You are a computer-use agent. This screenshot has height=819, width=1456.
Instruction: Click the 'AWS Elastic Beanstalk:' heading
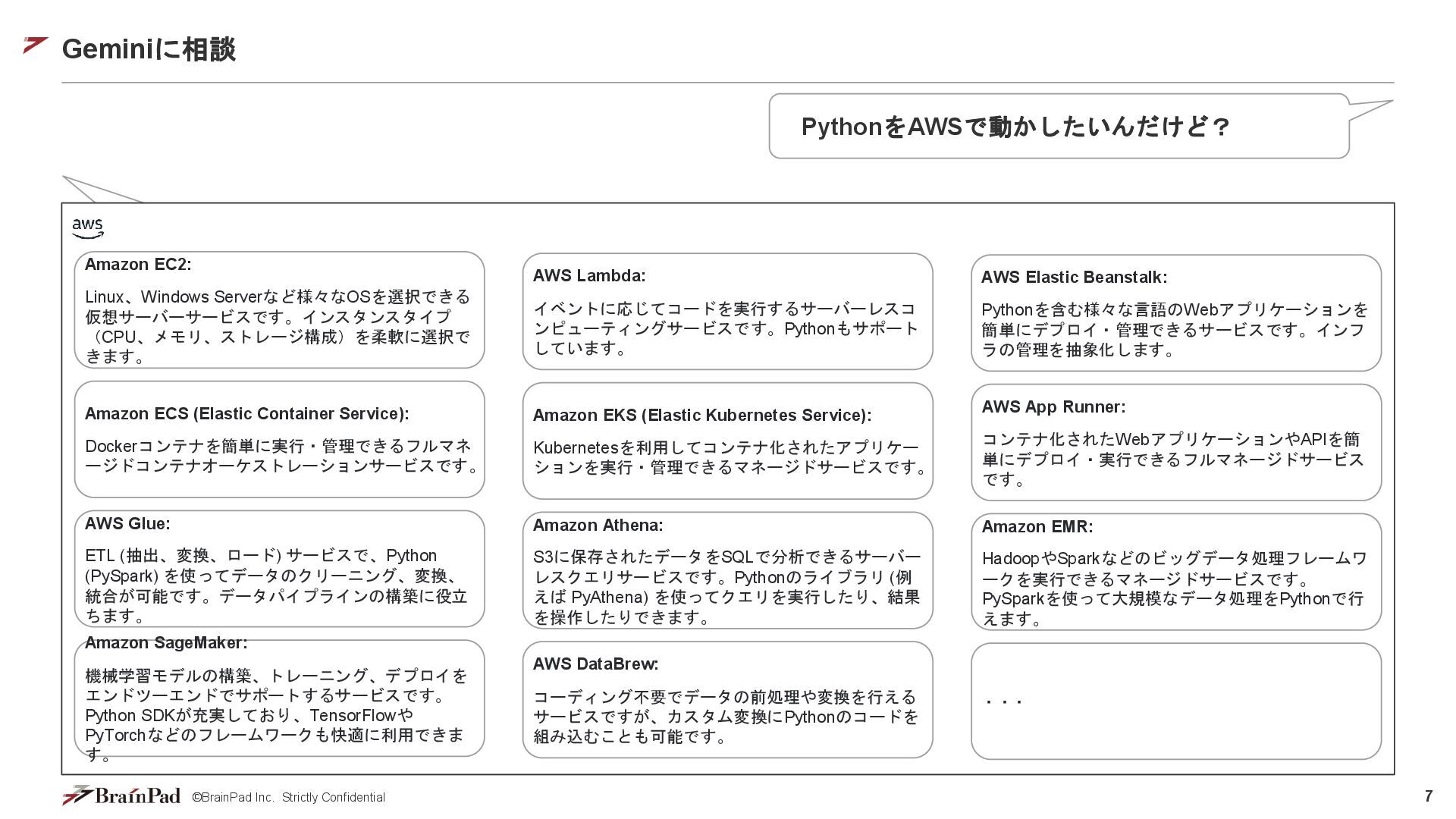coord(1074,278)
